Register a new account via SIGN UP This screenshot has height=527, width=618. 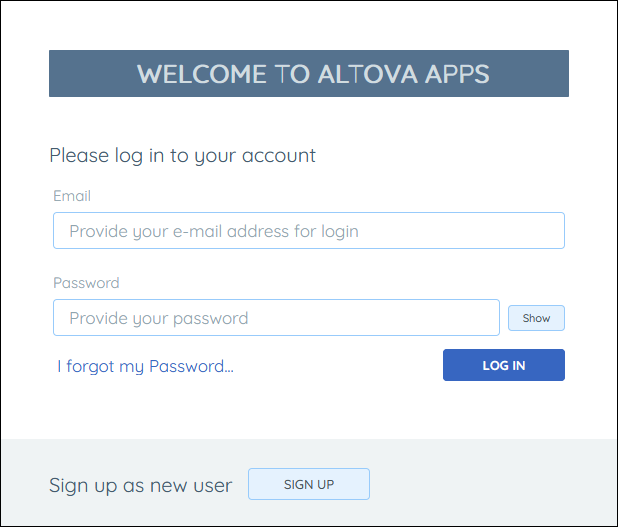[x=309, y=484]
